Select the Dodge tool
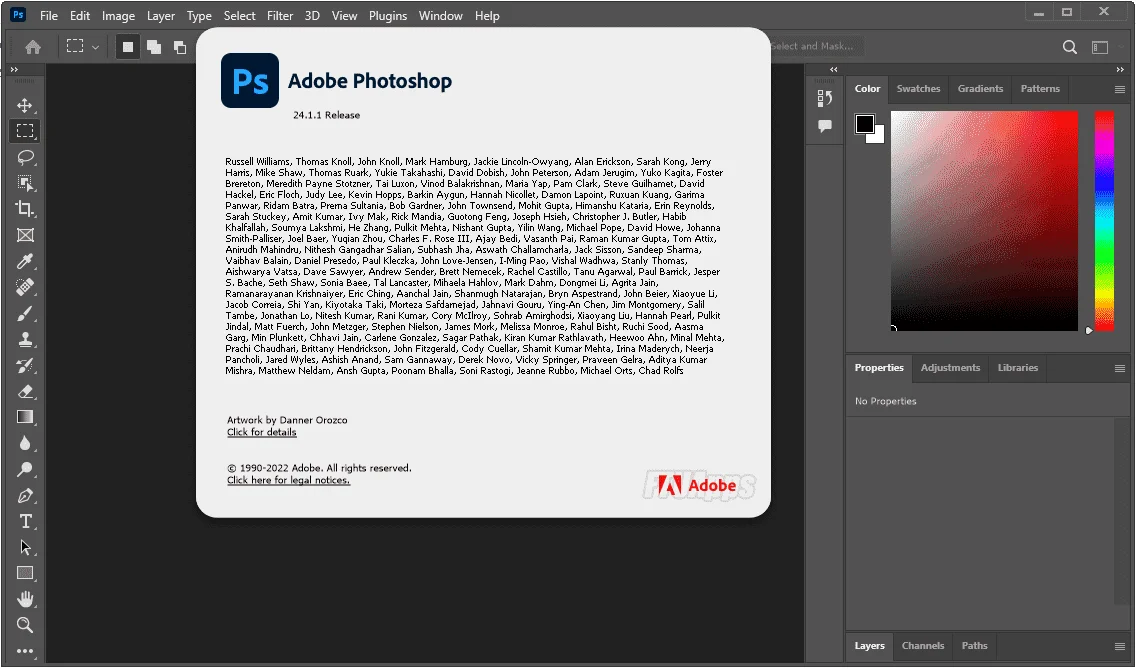 coord(25,469)
